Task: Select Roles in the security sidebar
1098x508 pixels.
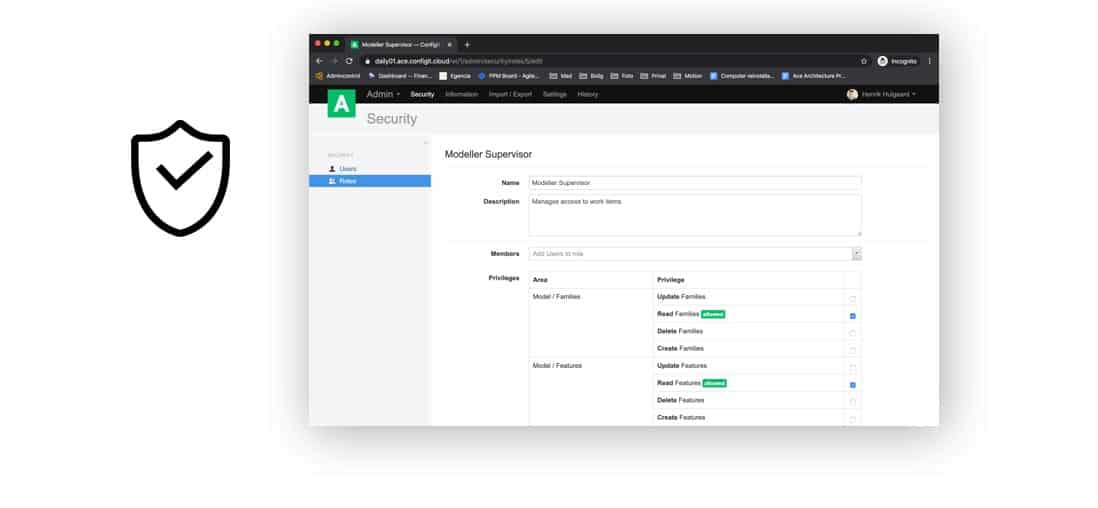Action: point(347,181)
